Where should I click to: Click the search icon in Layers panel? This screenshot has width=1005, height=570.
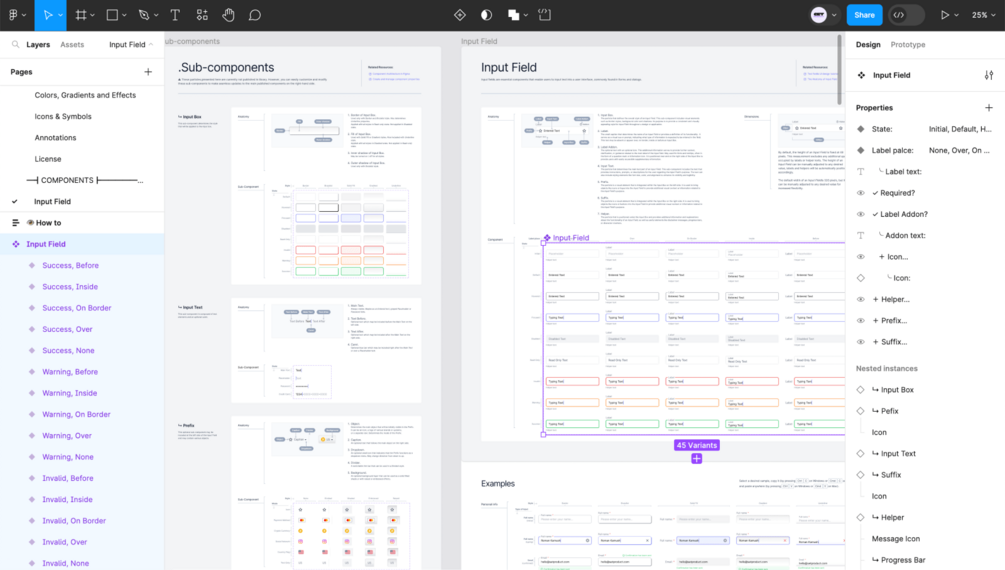point(15,44)
